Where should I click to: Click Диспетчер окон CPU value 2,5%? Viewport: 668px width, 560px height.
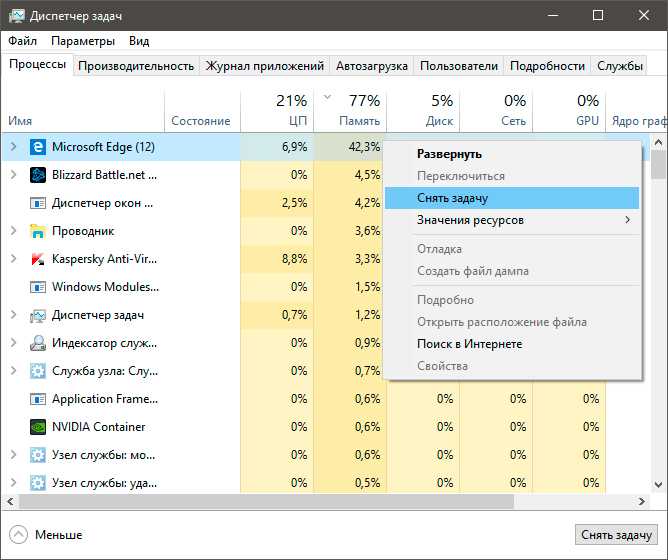(294, 203)
